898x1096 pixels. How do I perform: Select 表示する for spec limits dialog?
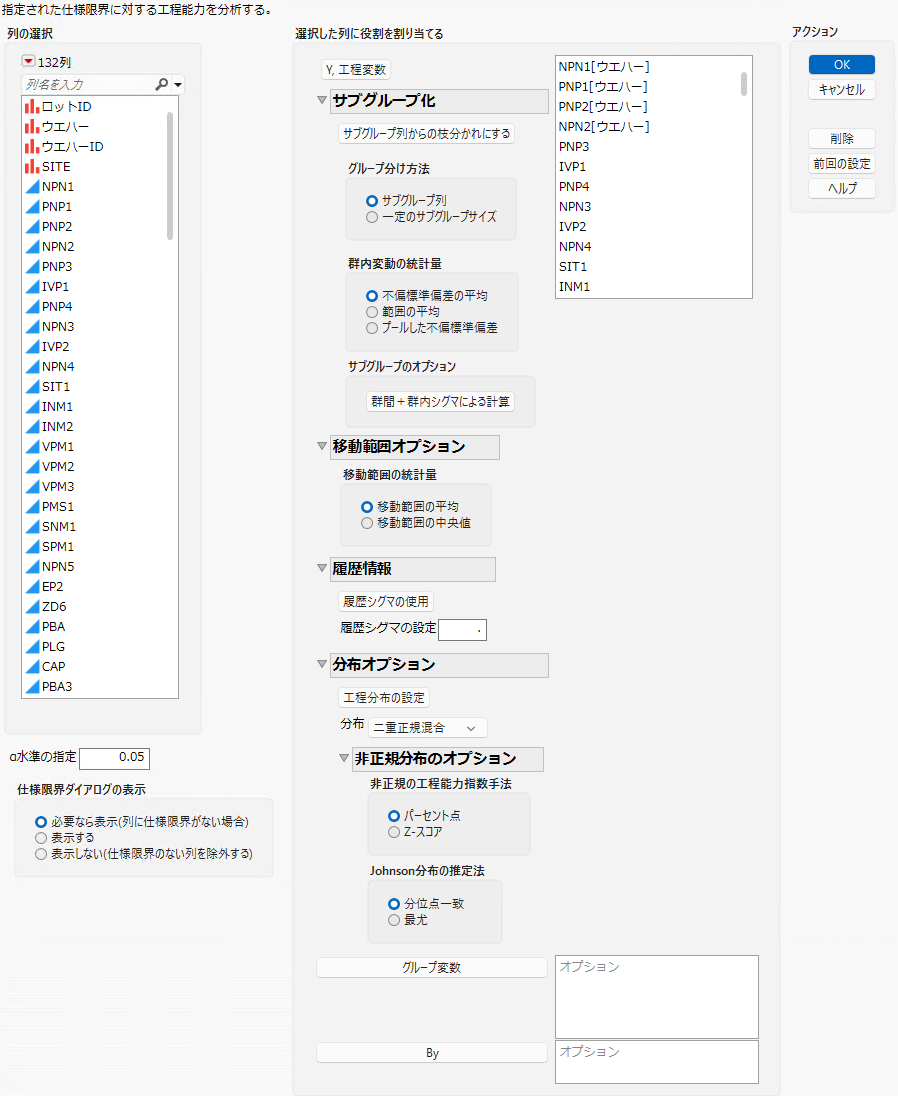(x=41, y=837)
